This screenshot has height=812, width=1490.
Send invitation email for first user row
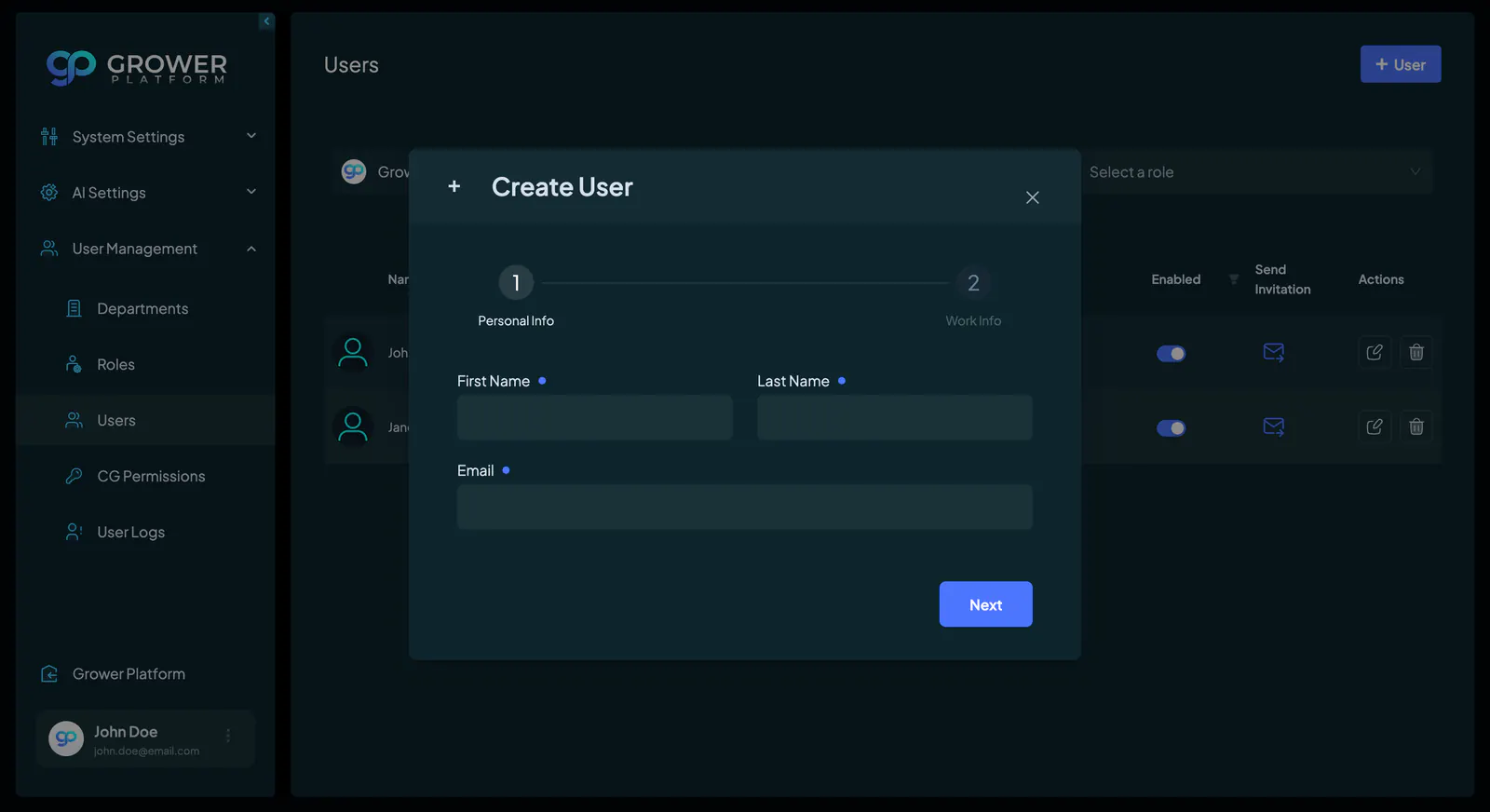[x=1273, y=352]
